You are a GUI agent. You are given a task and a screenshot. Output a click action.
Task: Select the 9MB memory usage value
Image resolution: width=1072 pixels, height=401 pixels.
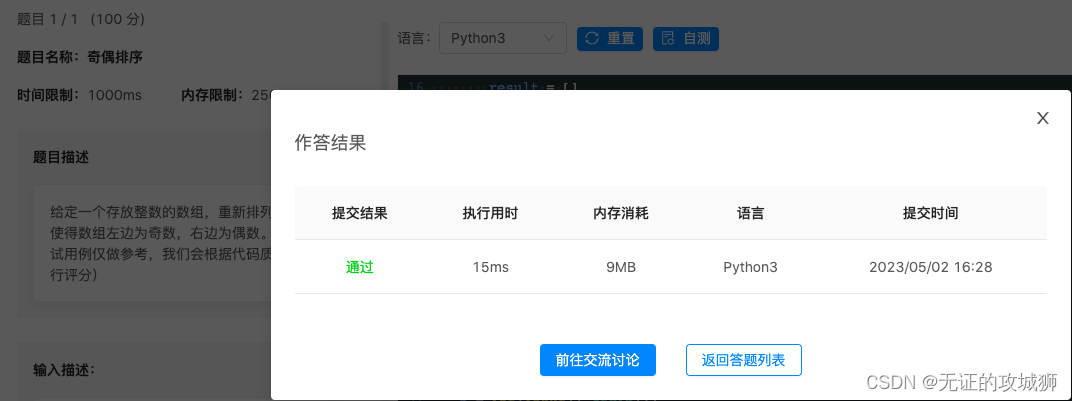621,267
